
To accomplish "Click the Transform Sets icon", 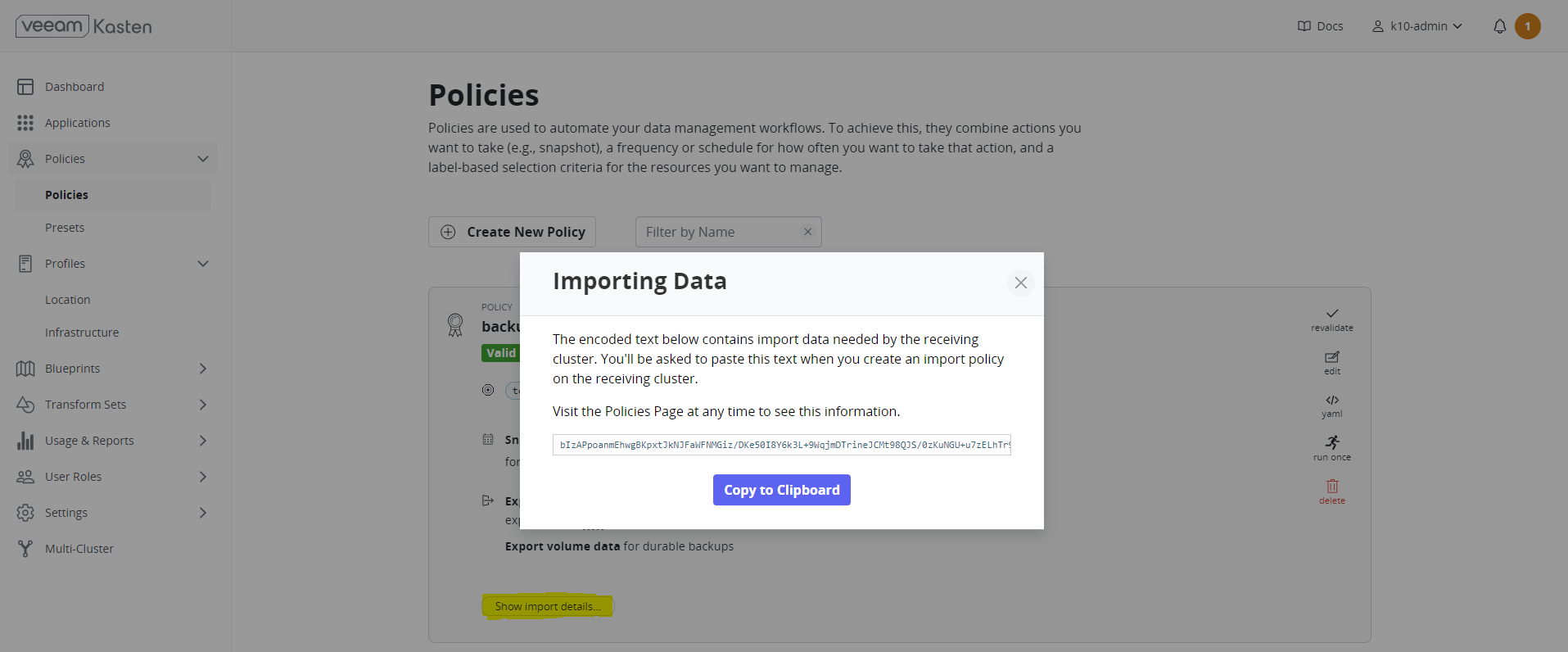I will coord(25,405).
